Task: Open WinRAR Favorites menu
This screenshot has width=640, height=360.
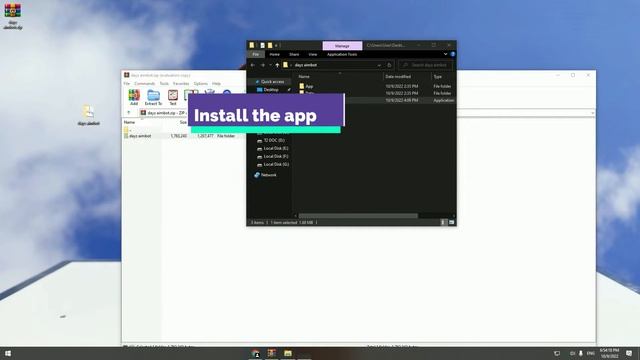Action: [x=181, y=83]
